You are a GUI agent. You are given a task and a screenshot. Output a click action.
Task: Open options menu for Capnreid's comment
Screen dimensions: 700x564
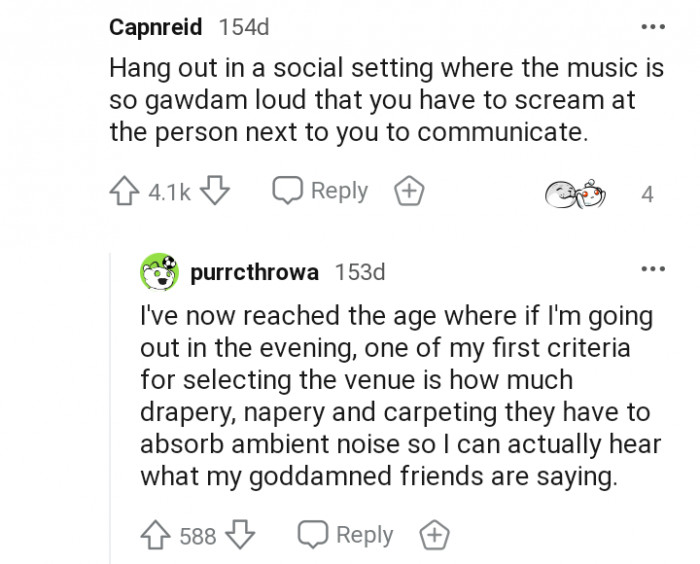(x=653, y=27)
